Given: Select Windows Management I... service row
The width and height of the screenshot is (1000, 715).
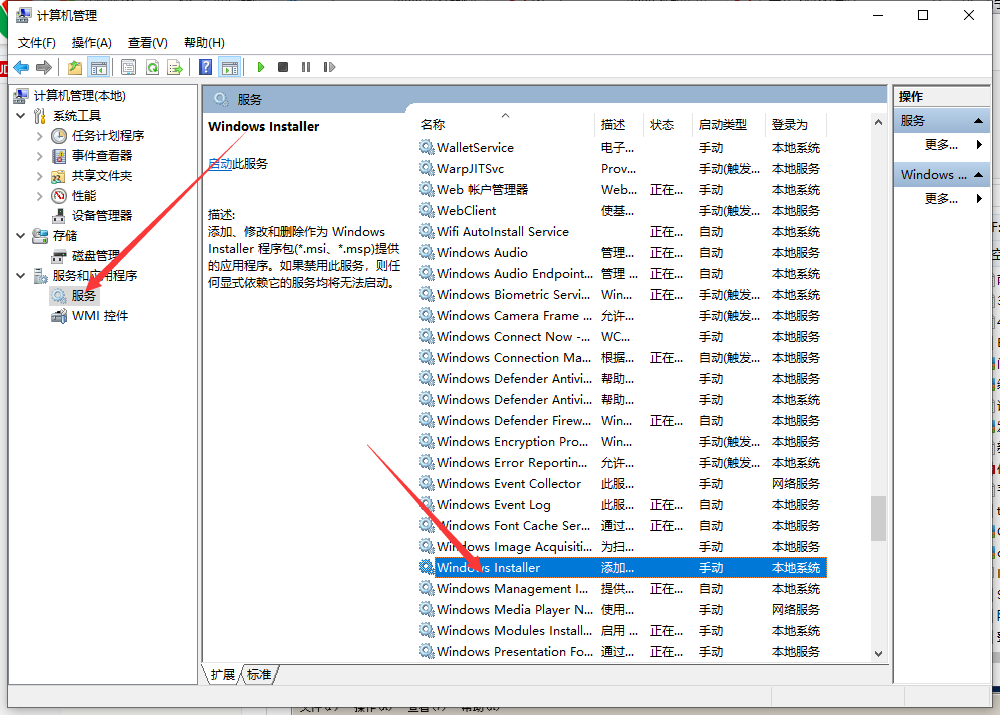Looking at the screenshot, I should (622, 589).
